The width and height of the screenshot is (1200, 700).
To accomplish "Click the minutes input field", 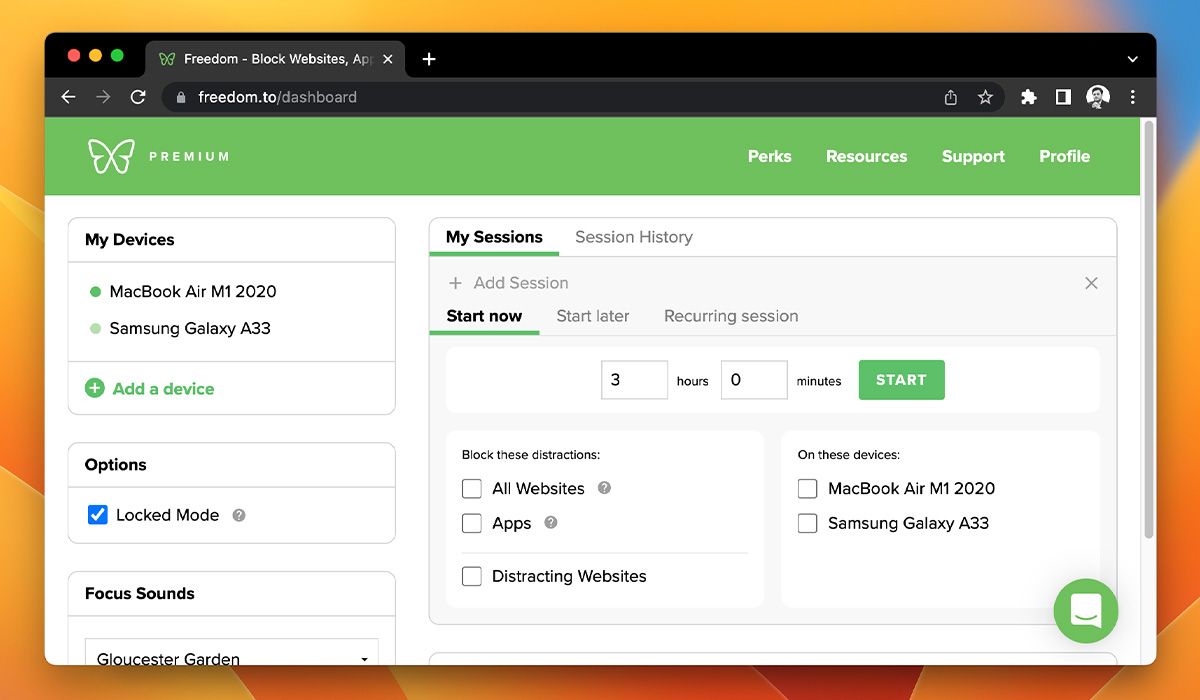I will tap(754, 380).
